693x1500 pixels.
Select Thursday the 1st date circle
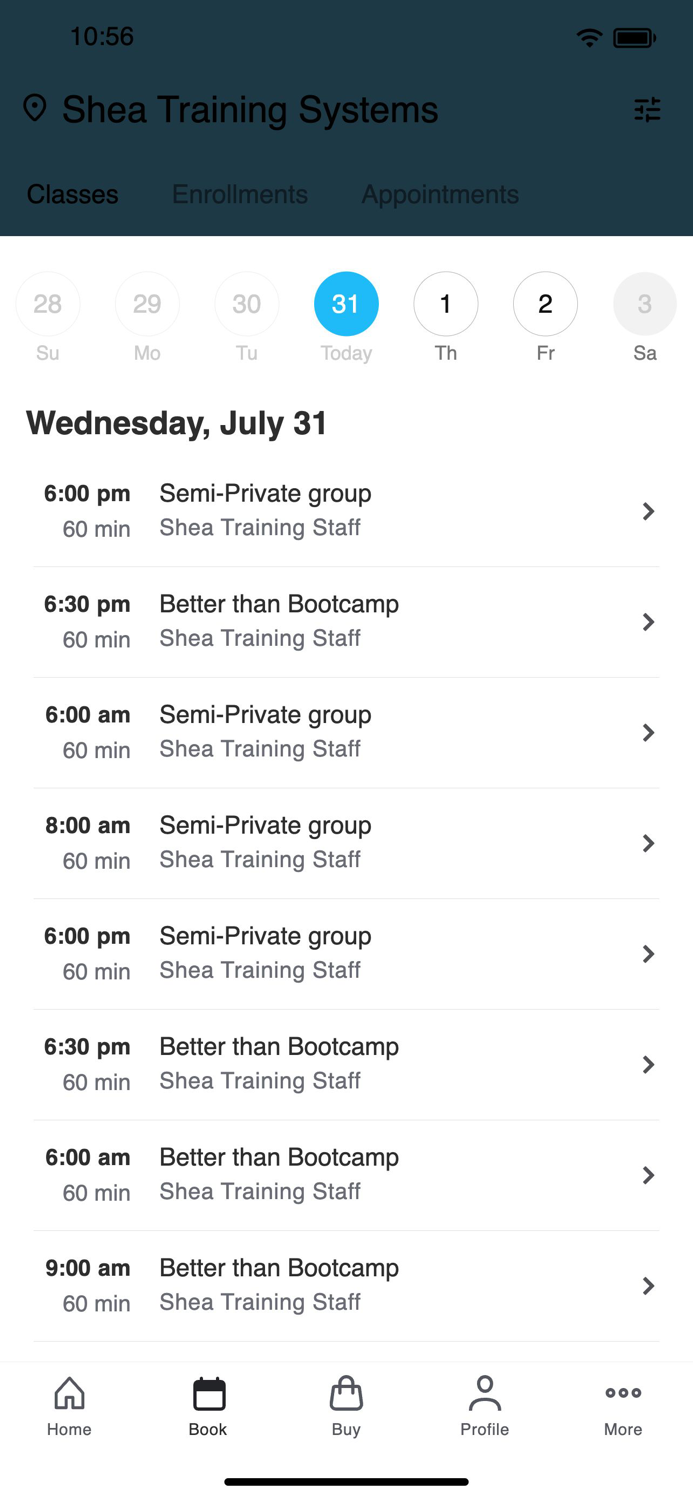click(446, 303)
